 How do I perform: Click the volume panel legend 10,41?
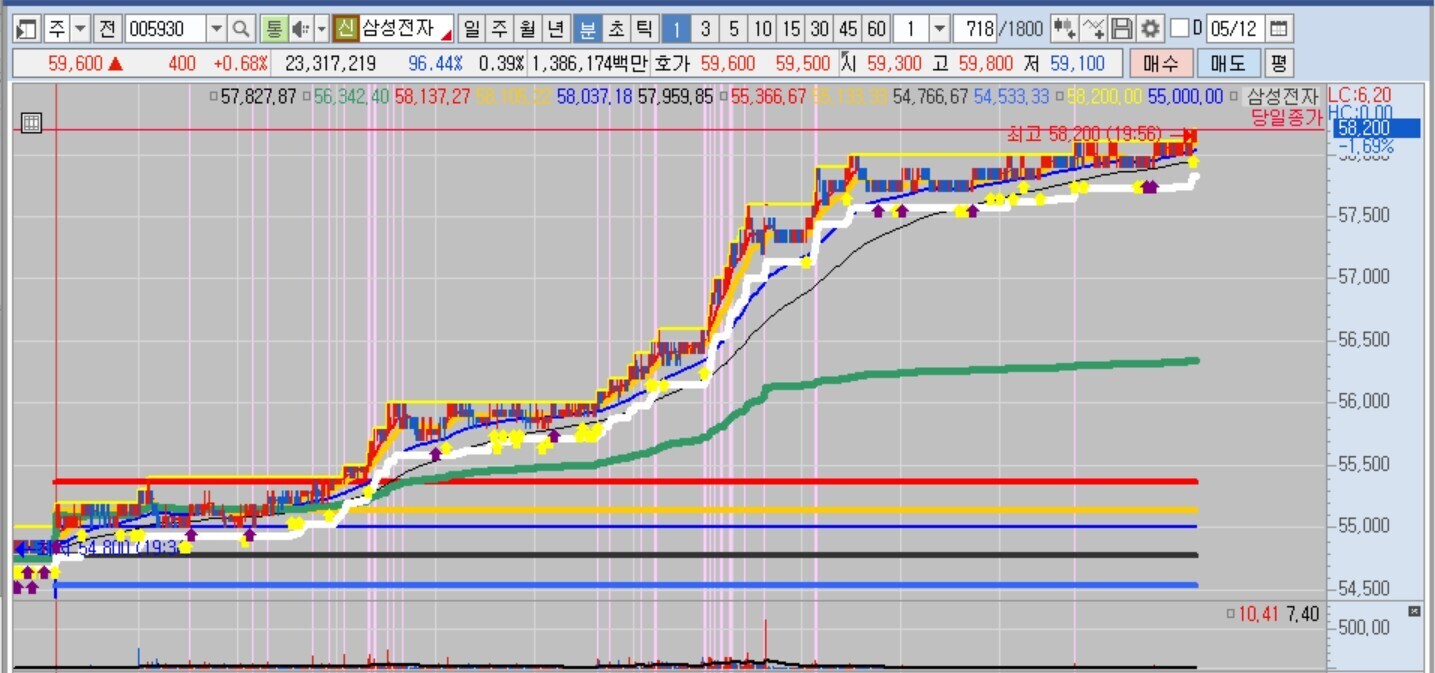point(1258,614)
